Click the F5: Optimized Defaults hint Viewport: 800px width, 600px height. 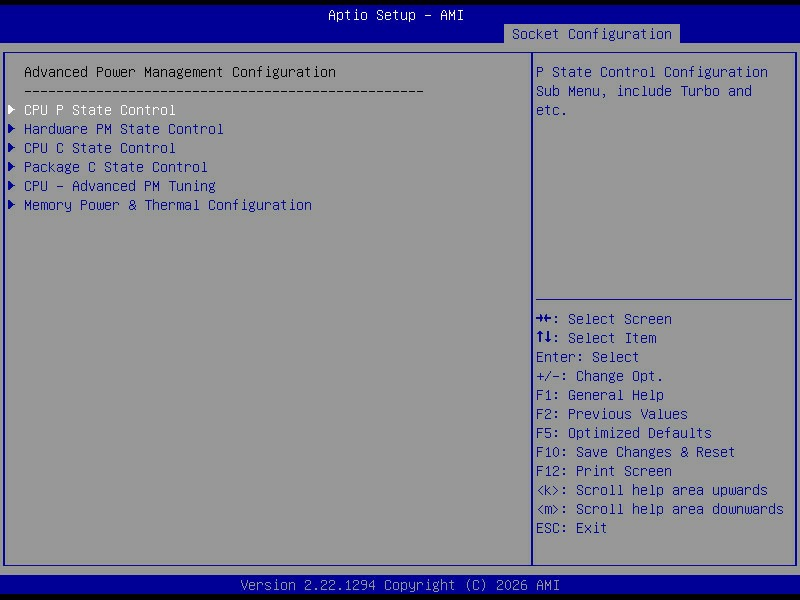point(623,433)
